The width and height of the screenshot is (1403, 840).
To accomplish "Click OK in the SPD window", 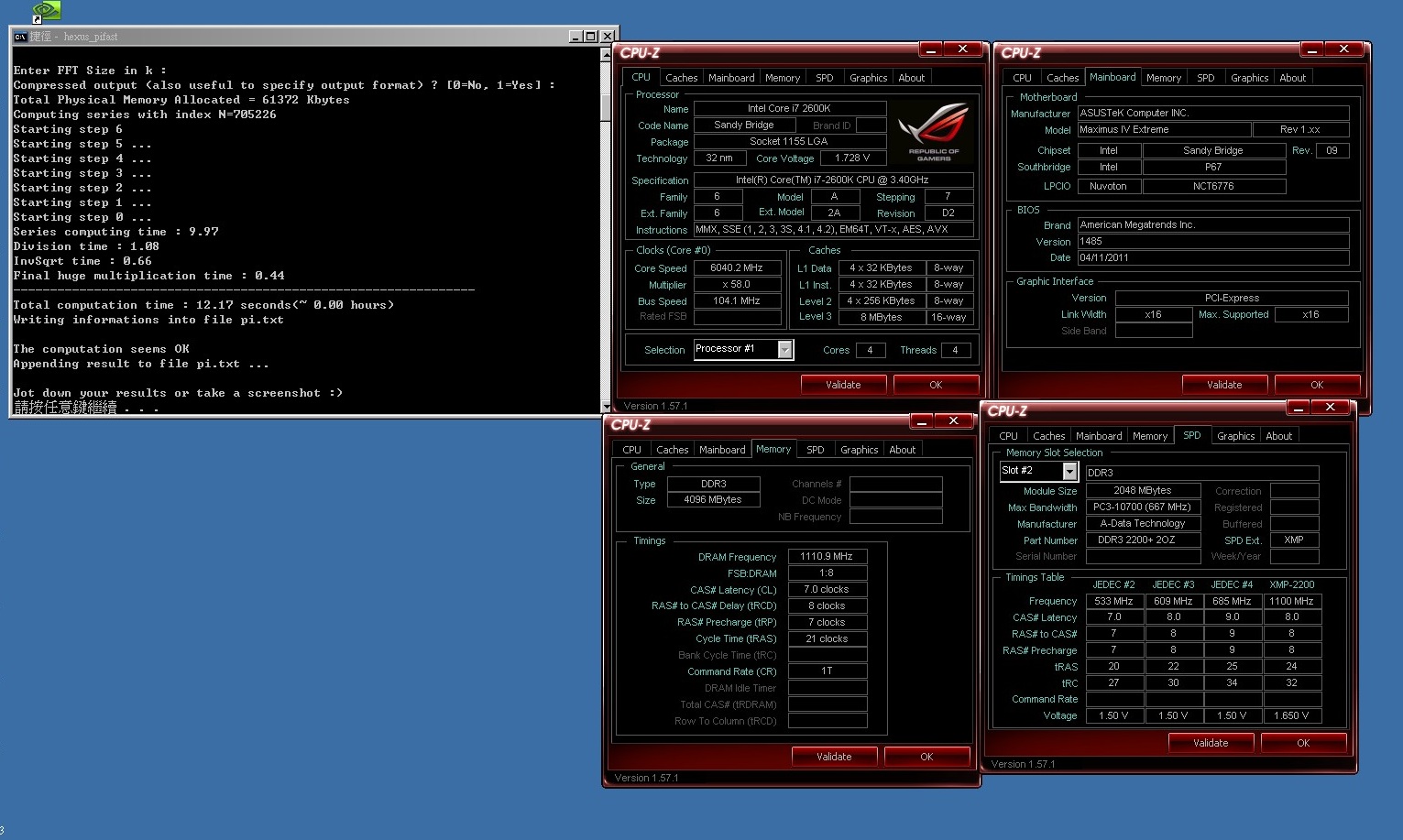I will click(x=1303, y=743).
